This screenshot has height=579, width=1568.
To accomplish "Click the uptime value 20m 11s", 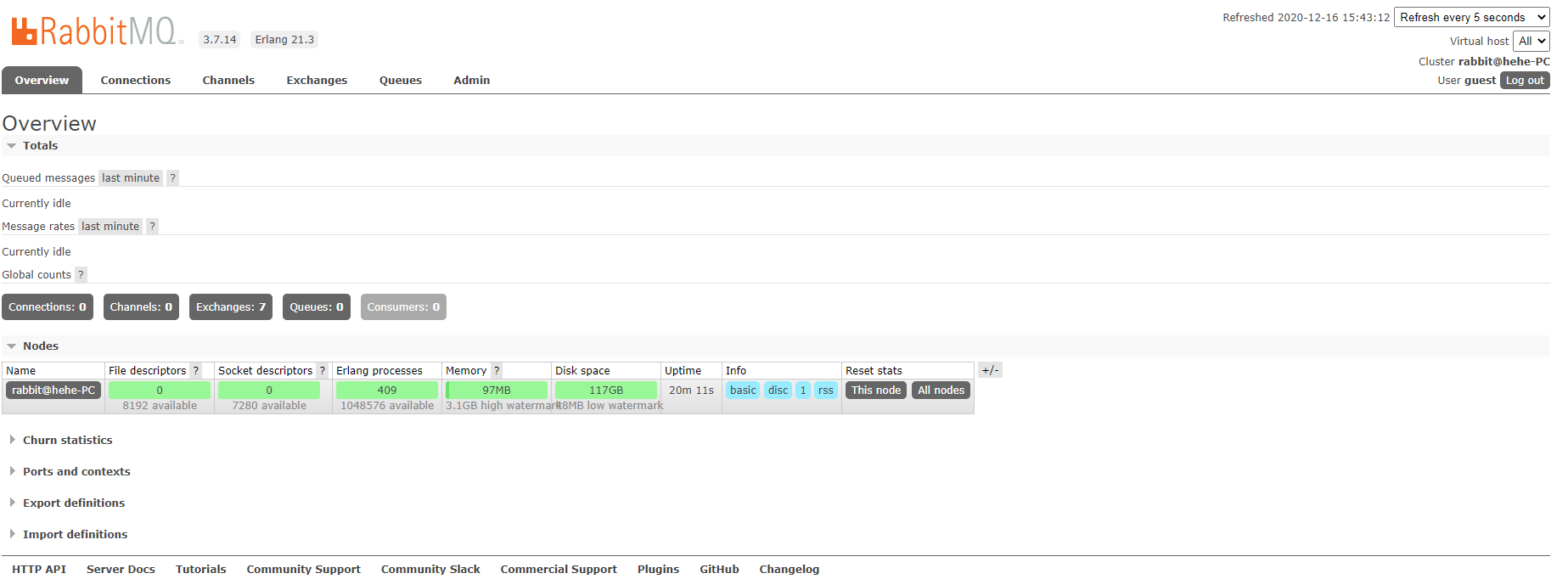I will [x=691, y=390].
